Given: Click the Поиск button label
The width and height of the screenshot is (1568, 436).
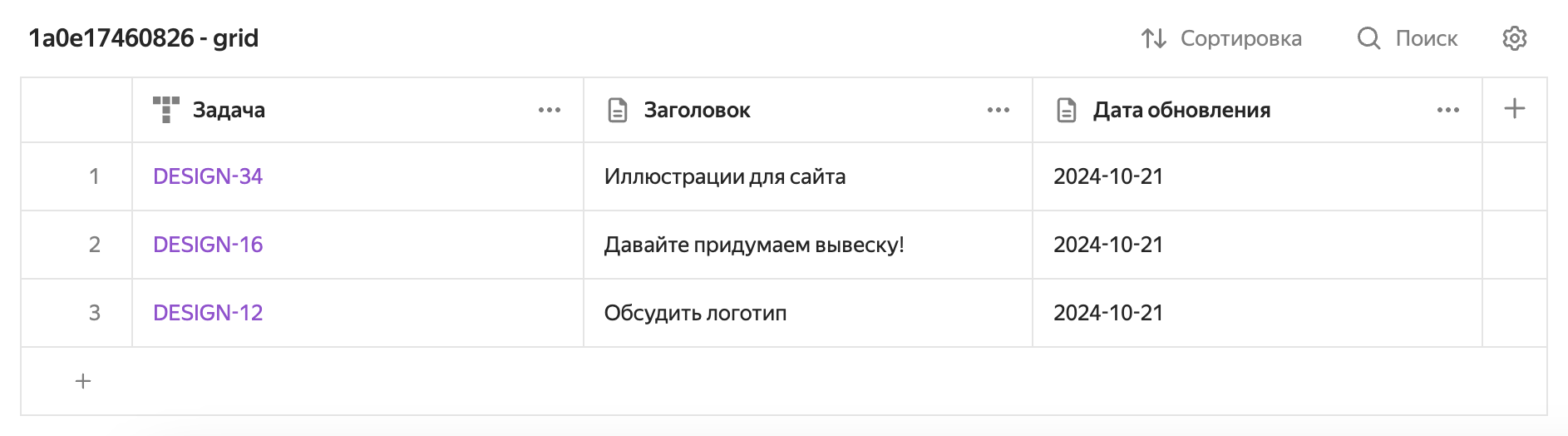Looking at the screenshot, I should coord(1426,38).
